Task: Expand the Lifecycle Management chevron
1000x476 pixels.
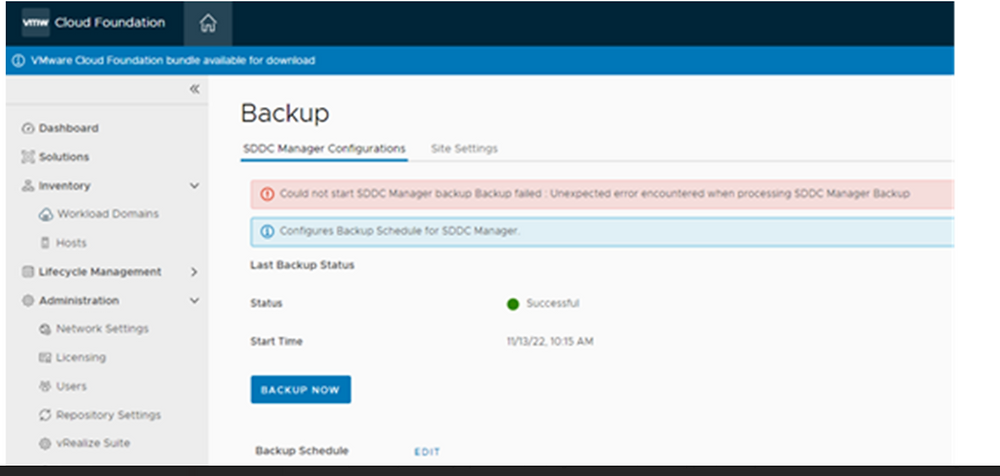Action: [195, 272]
